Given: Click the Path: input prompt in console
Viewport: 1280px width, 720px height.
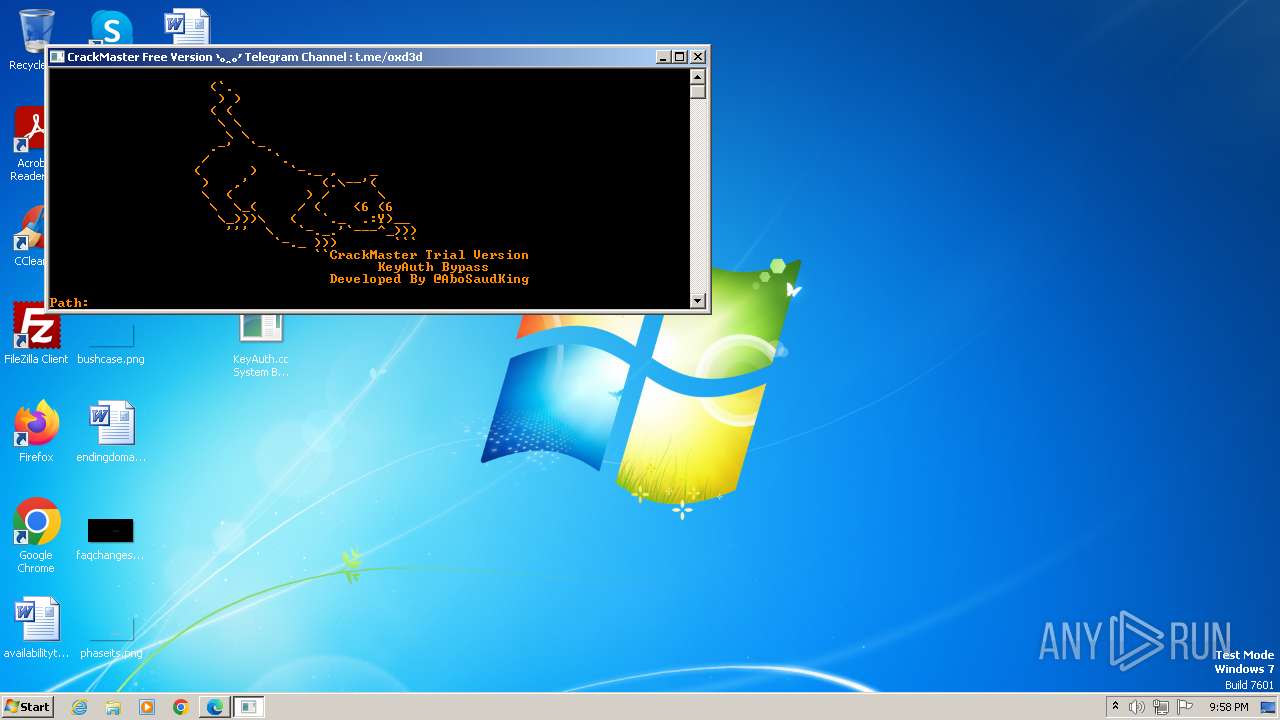Looking at the screenshot, I should pyautogui.click(x=69, y=302).
